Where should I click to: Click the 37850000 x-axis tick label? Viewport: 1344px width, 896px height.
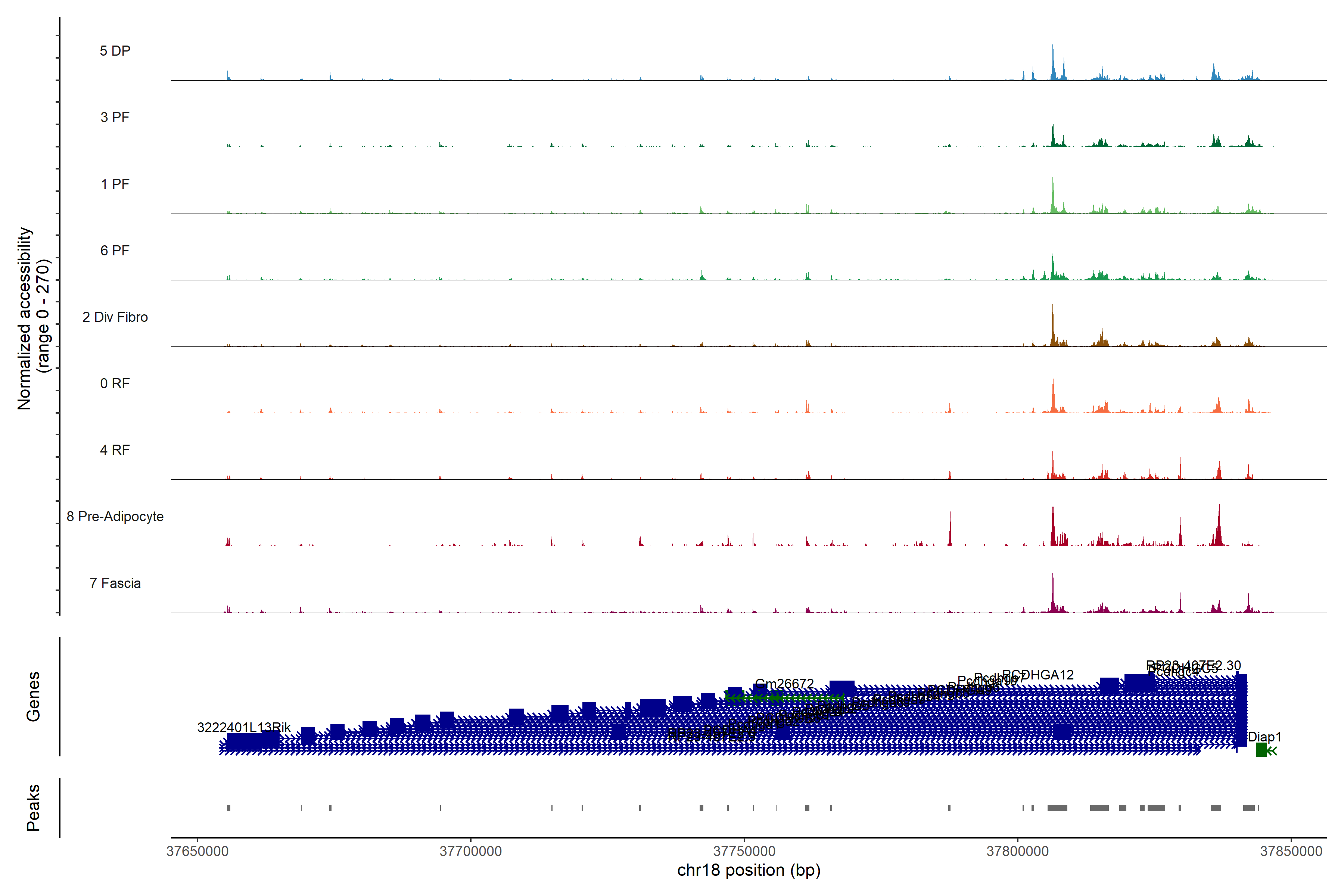pyautogui.click(x=1291, y=851)
